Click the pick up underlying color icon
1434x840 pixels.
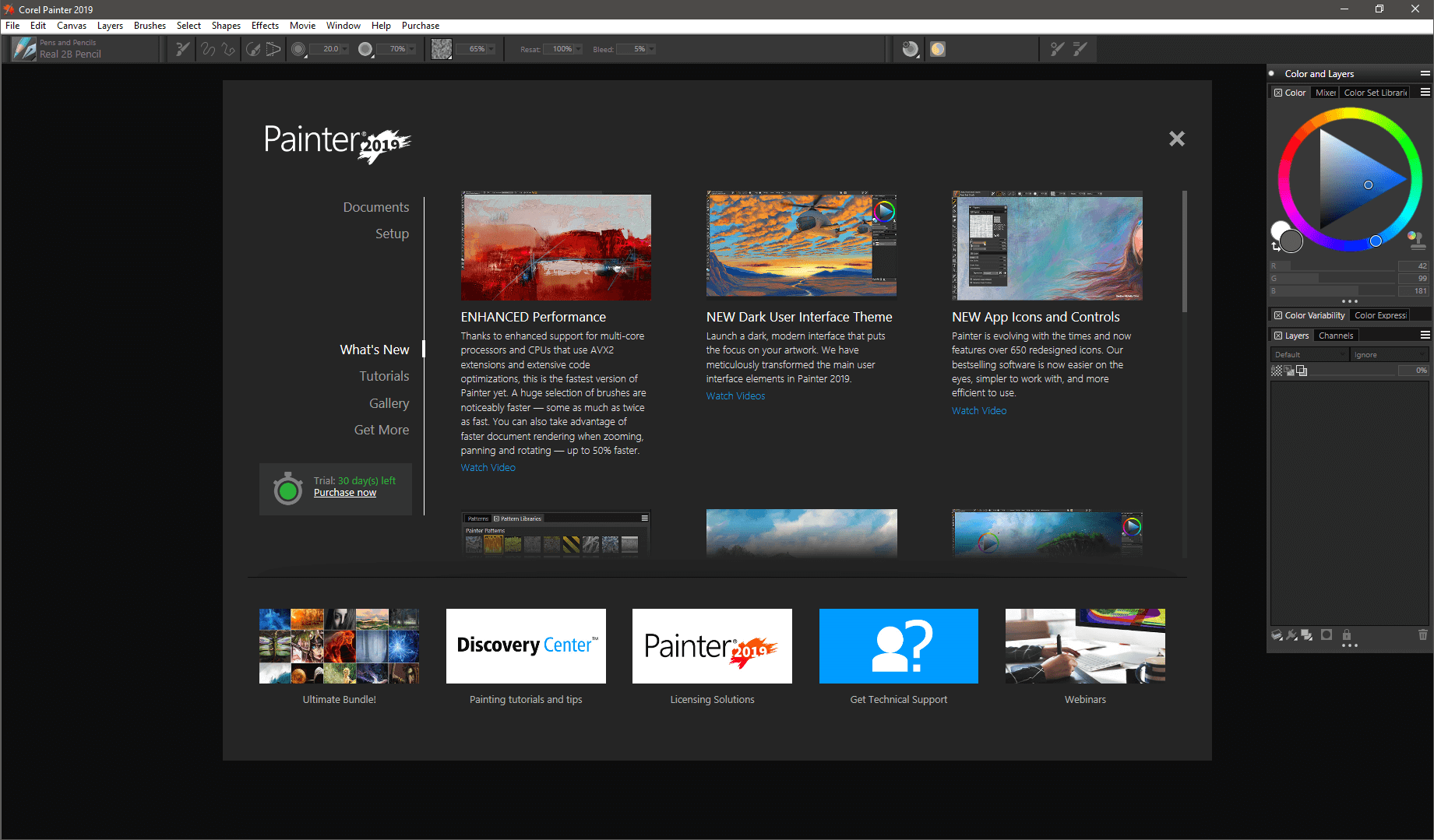pyautogui.click(x=1289, y=371)
